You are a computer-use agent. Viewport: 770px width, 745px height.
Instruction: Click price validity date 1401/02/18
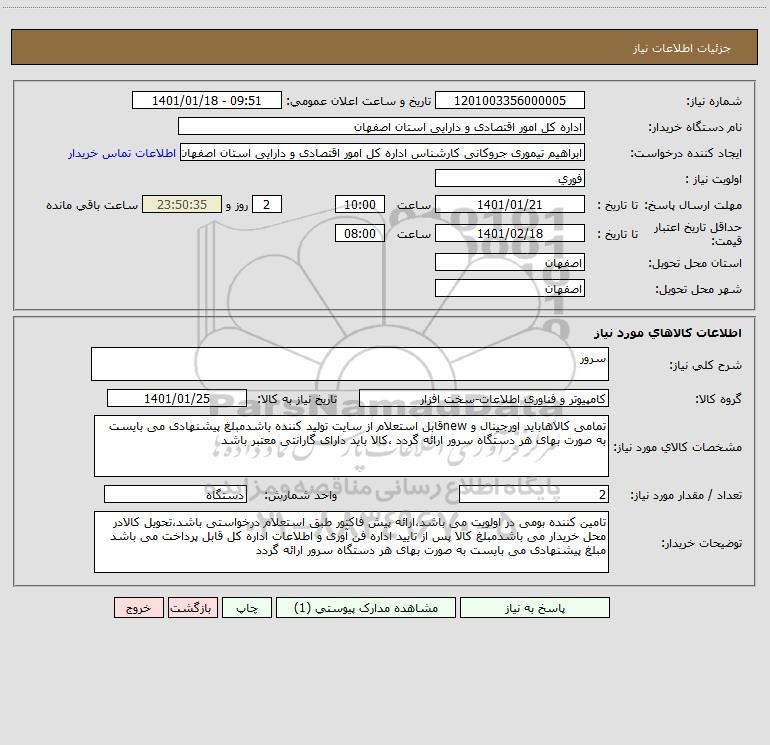pos(510,233)
